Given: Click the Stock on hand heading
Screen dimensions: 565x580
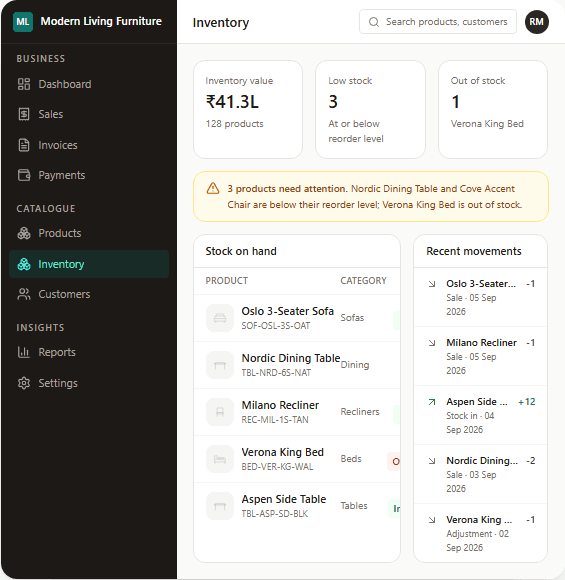Looking at the screenshot, I should 241,251.
